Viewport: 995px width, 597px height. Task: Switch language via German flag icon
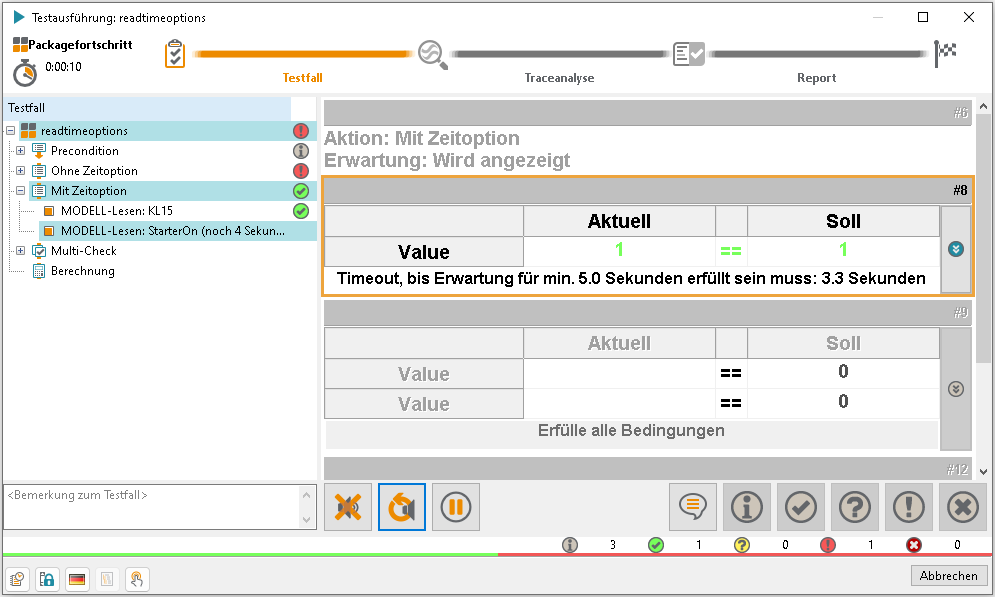[77, 579]
